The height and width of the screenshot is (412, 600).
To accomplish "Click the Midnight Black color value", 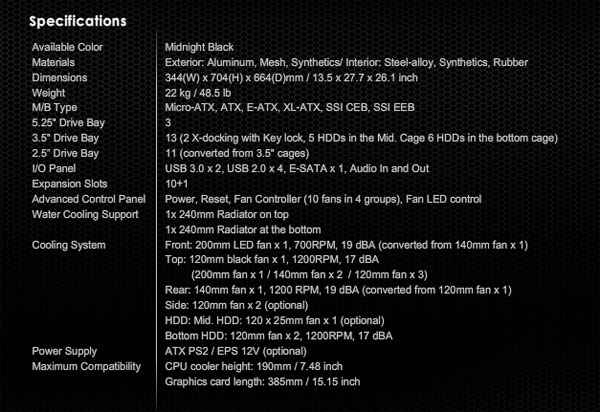I will 199,47.
